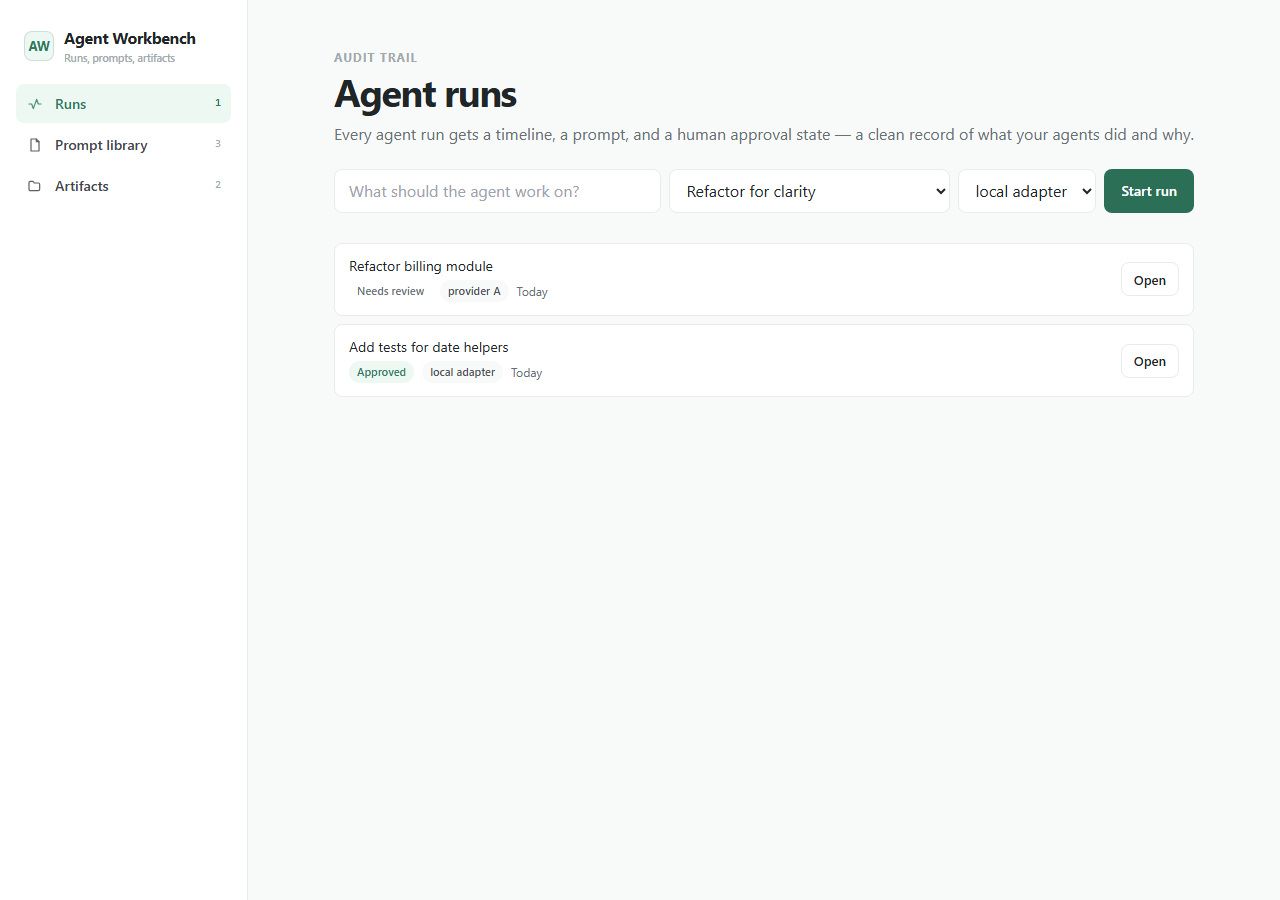
Task: Click the 'Approved' status badge
Action: pyautogui.click(x=381, y=372)
